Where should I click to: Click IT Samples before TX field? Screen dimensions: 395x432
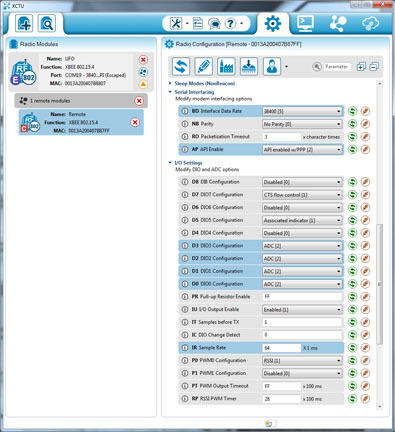pos(302,322)
